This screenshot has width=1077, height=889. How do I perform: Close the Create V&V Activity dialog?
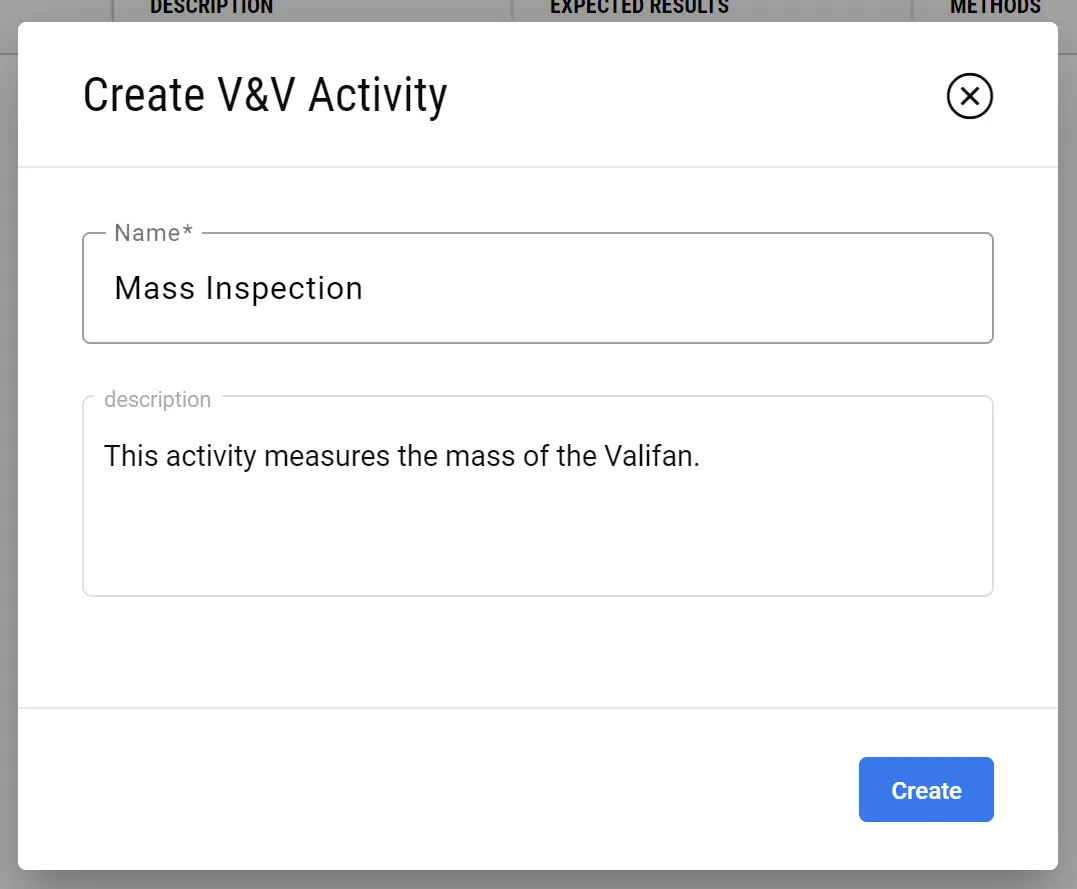[x=969, y=96]
